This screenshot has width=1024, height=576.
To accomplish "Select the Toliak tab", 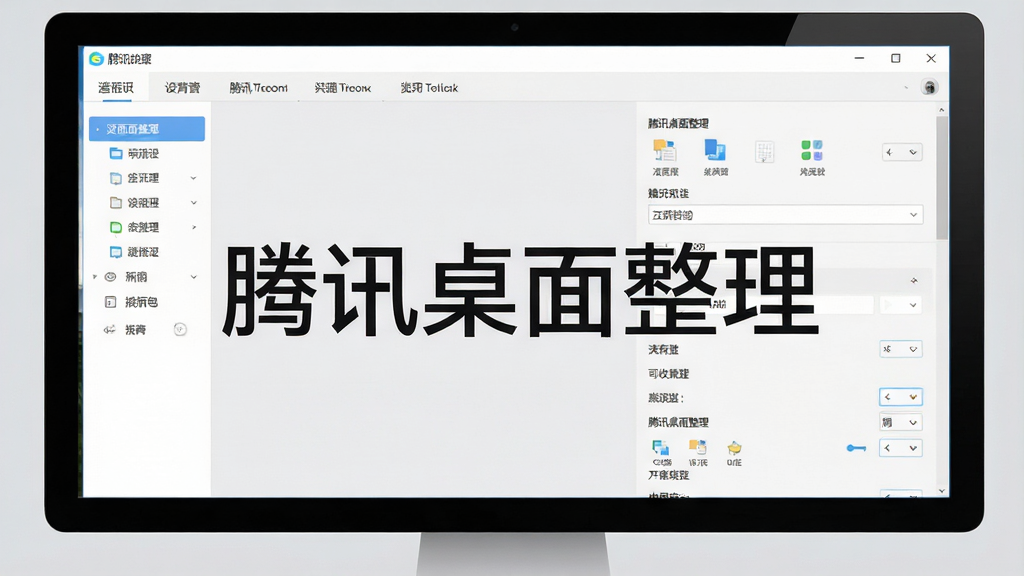I will pos(429,88).
